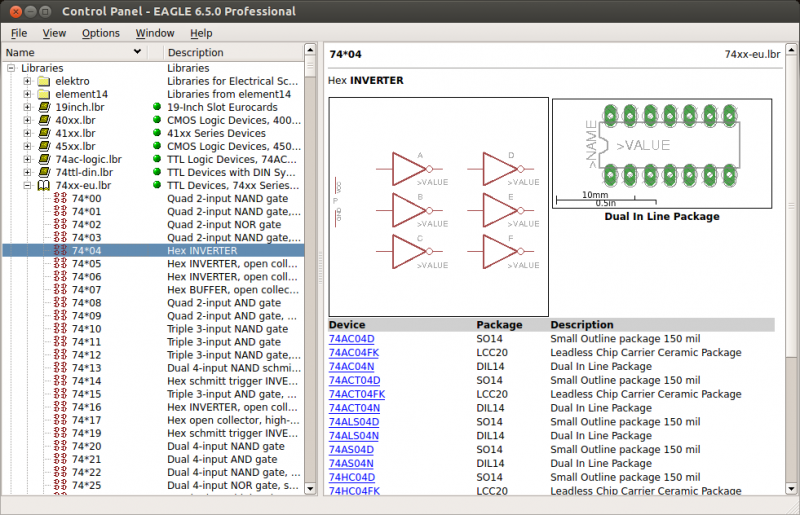Collapse the 74xx-eu.lbr library node
This screenshot has width=800, height=515.
(x=27, y=185)
